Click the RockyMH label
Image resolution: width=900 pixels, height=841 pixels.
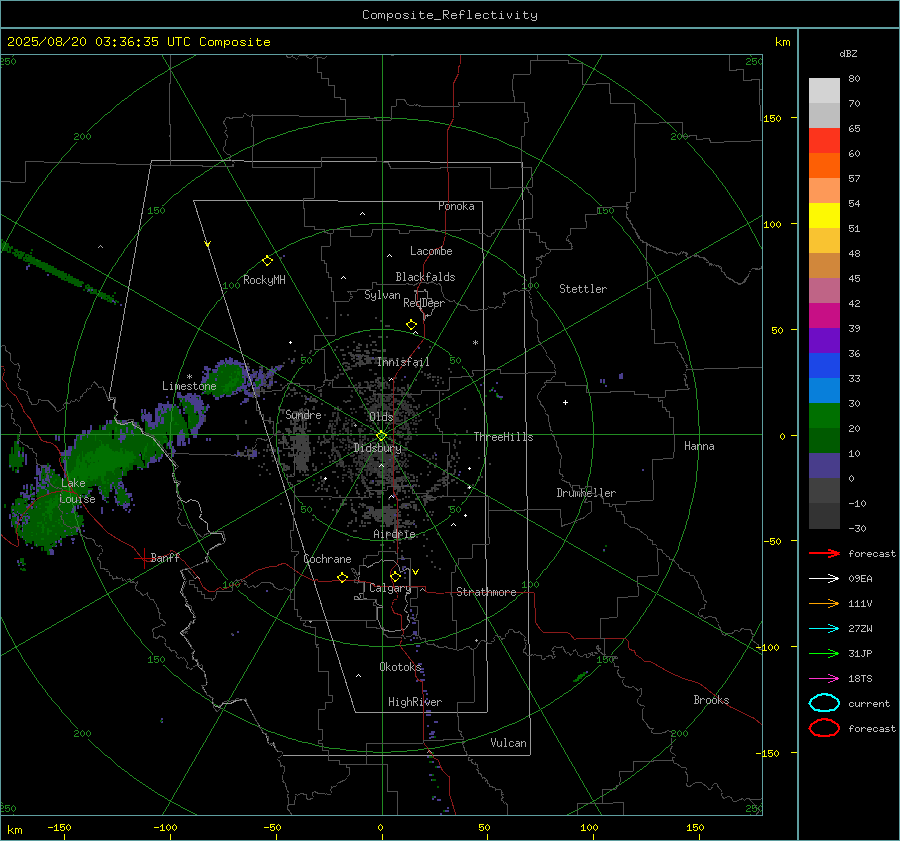tap(264, 280)
